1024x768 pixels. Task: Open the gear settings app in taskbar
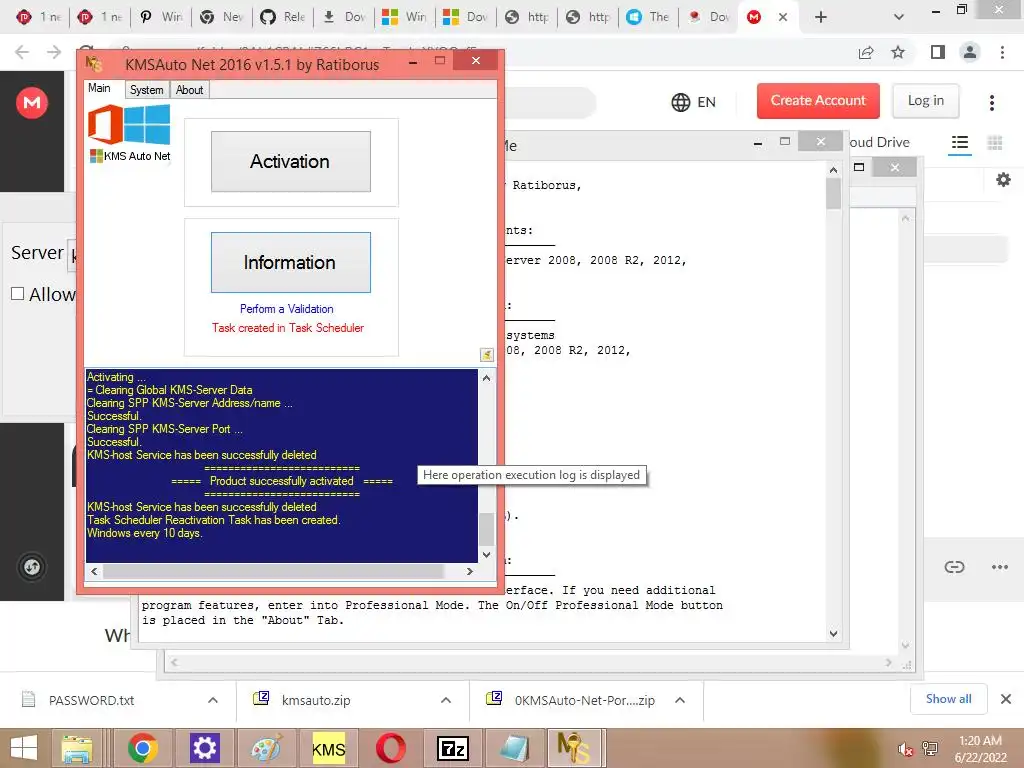pos(204,748)
